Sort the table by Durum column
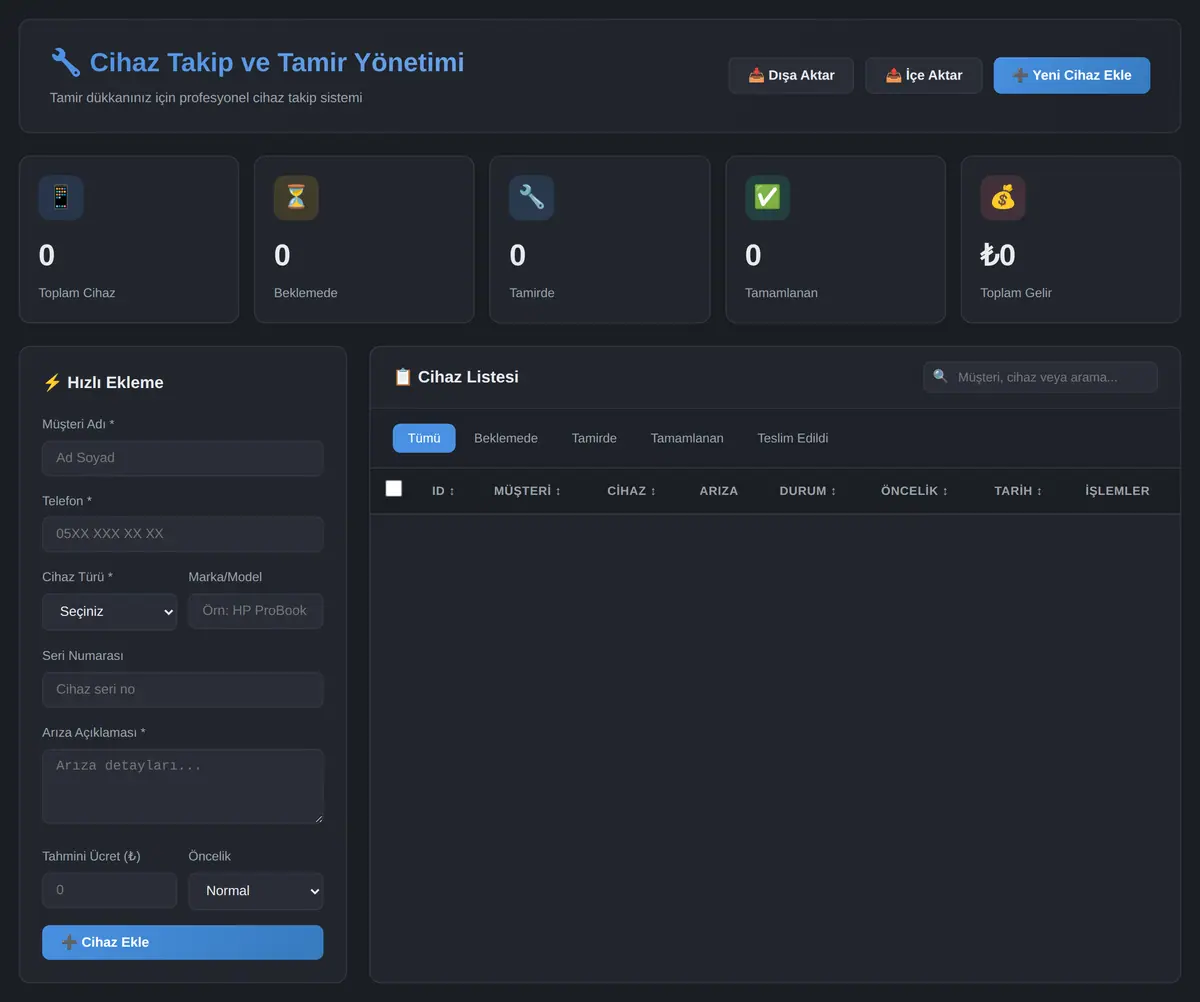This screenshot has height=1002, width=1200. click(x=808, y=491)
